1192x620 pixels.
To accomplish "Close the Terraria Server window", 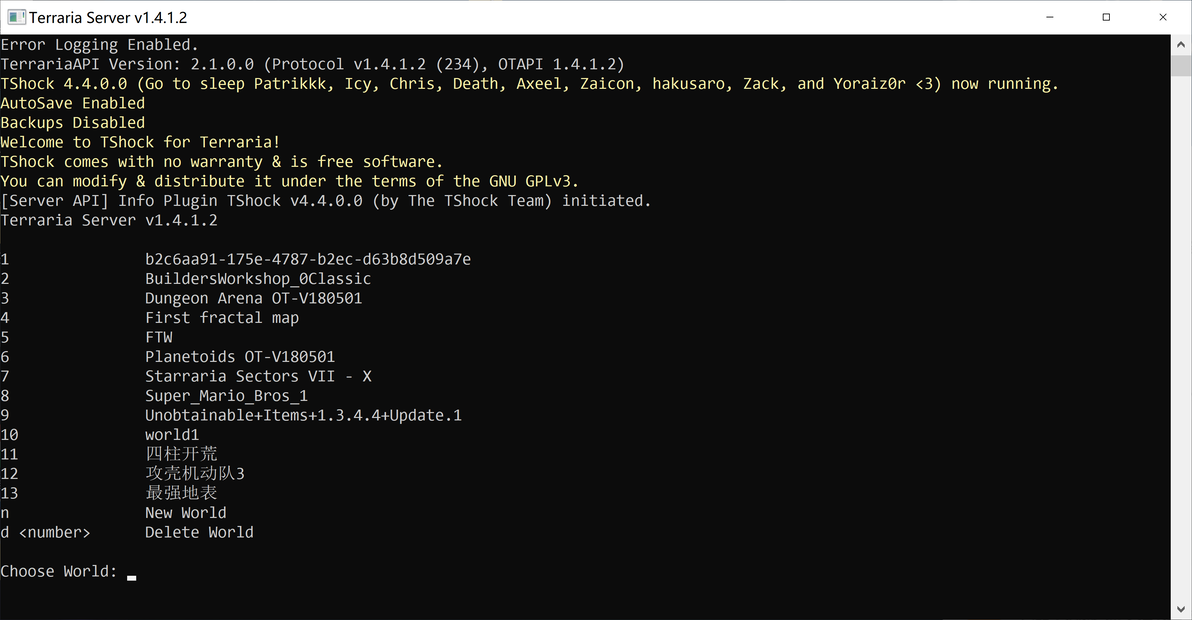I will tap(1163, 17).
